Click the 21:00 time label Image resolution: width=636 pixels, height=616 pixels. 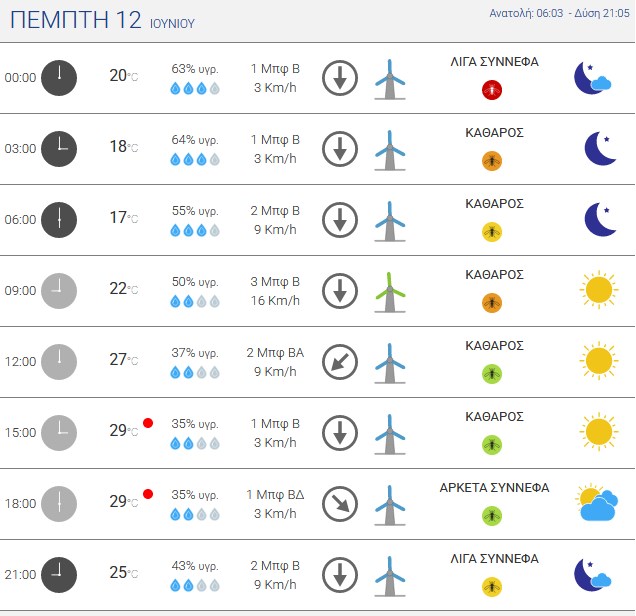20,575
